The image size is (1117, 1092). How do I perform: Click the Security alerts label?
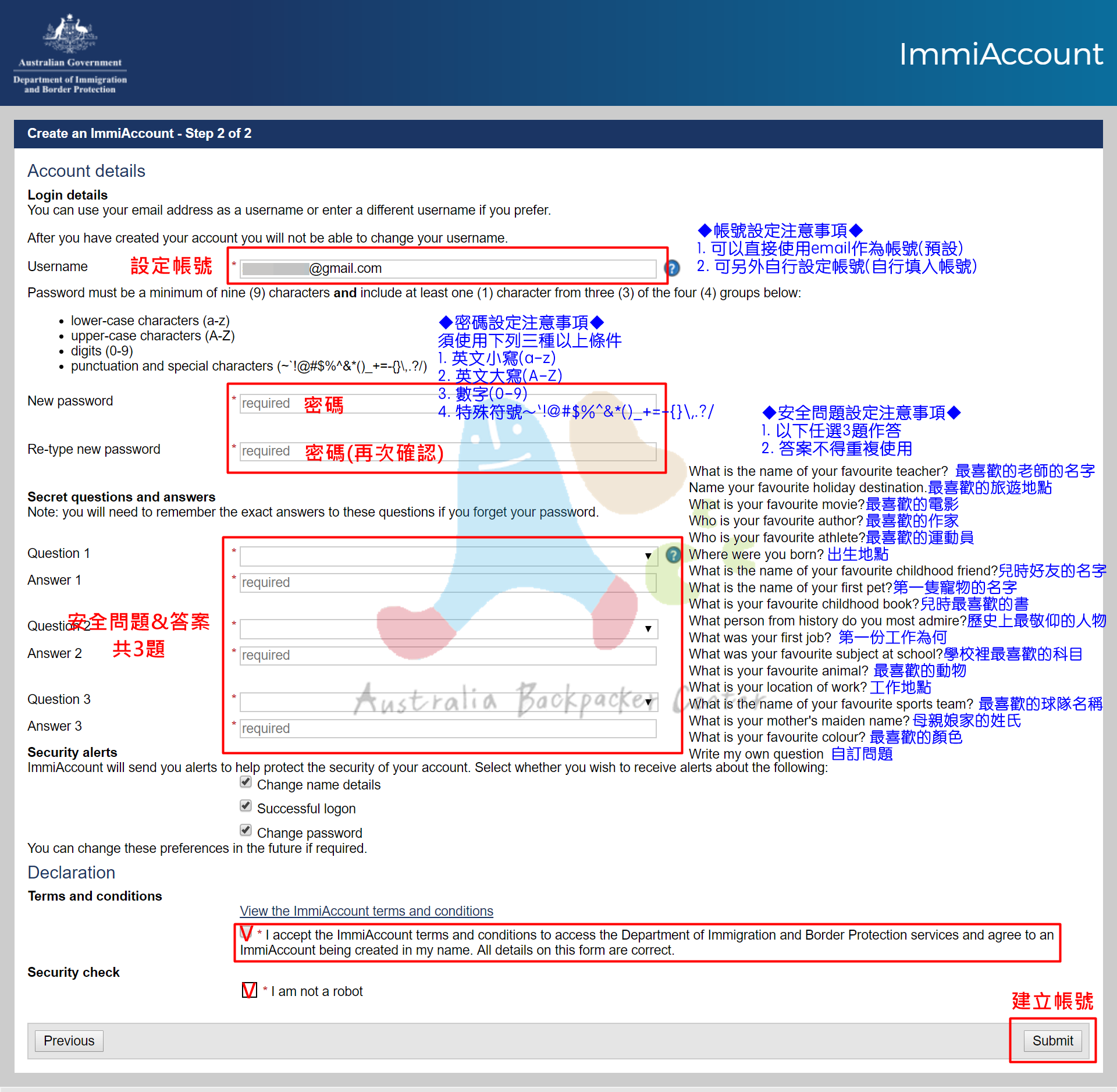[73, 752]
